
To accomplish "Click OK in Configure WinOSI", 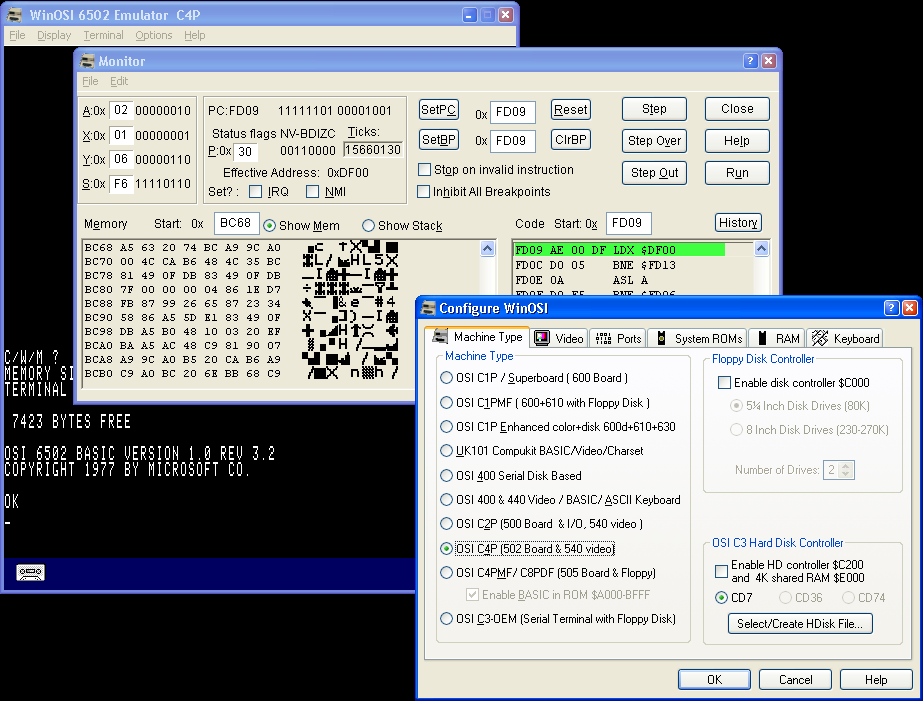I will pos(714,679).
